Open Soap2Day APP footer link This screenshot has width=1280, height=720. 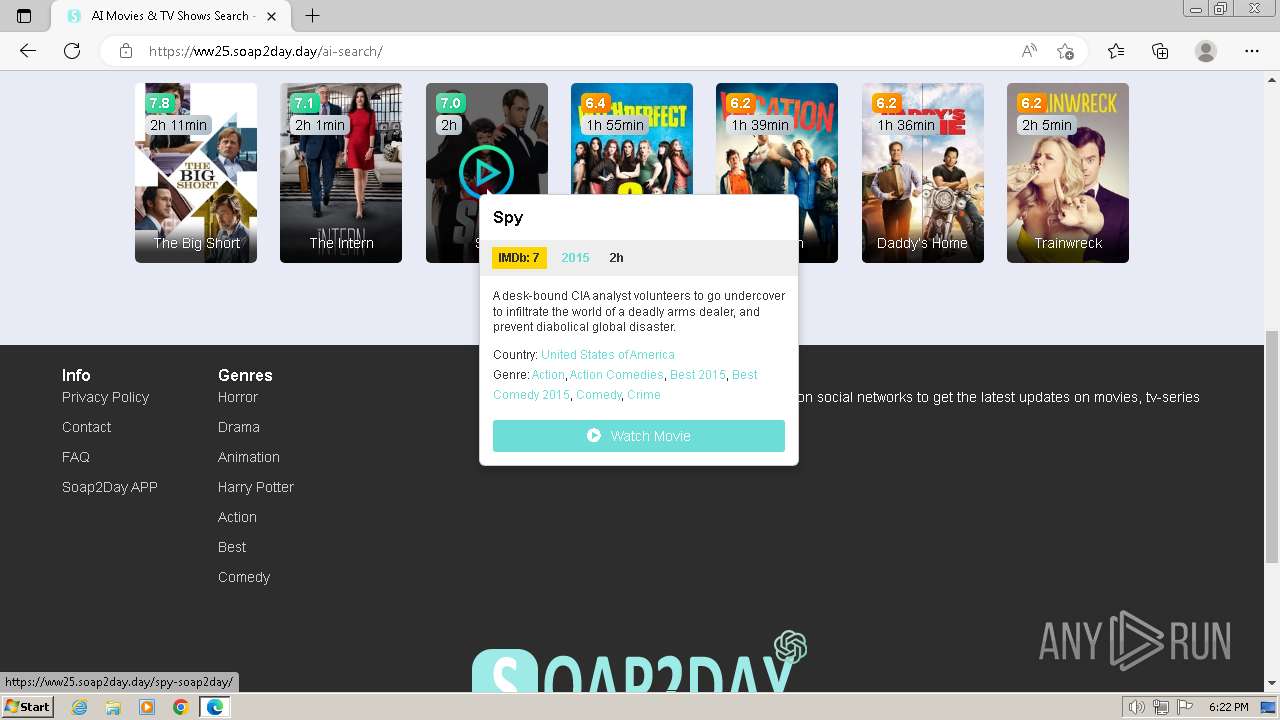pyautogui.click(x=110, y=487)
